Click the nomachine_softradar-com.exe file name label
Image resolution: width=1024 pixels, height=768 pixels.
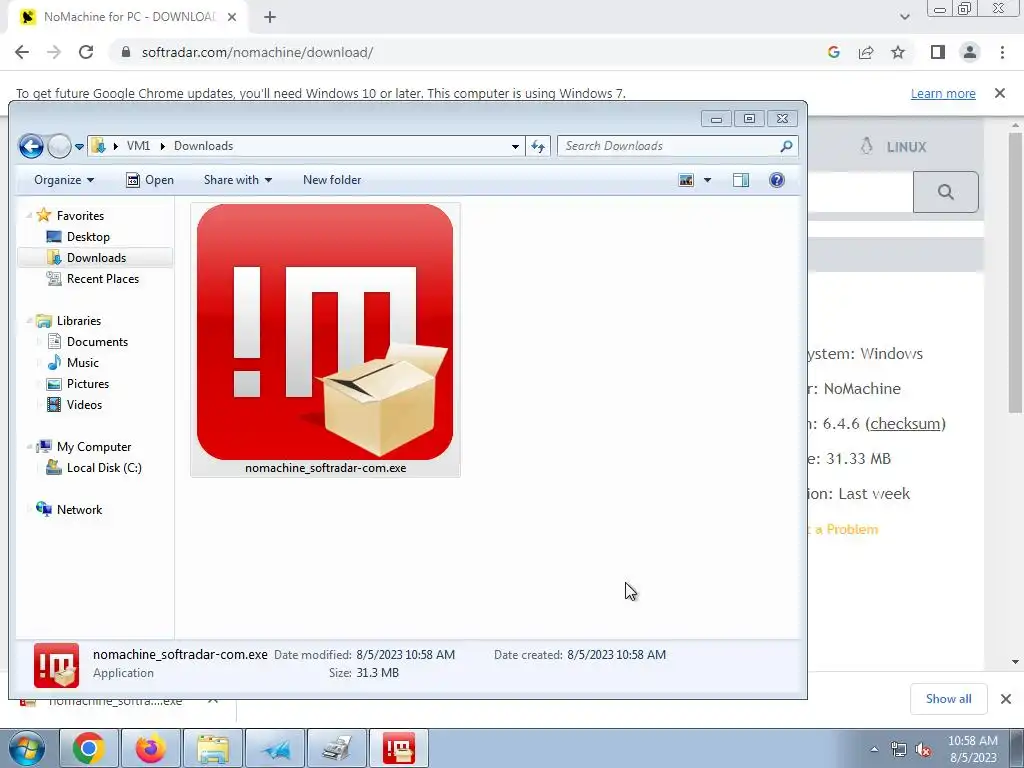325,468
